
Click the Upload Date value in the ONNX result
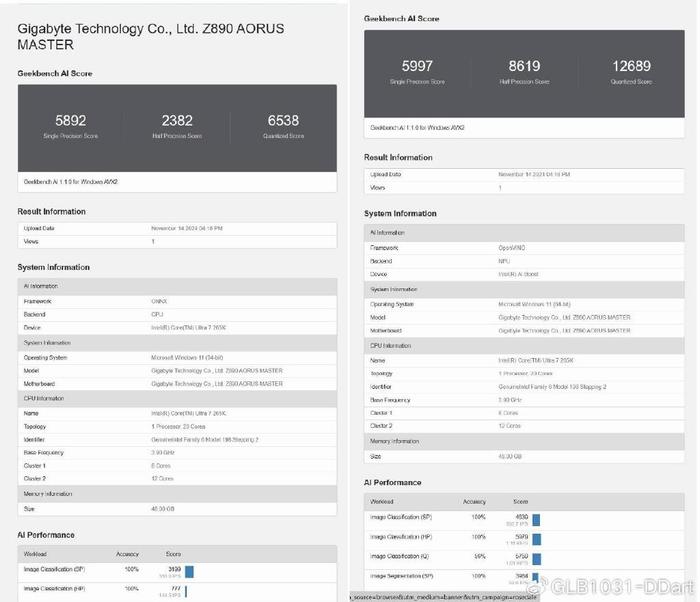coord(187,228)
